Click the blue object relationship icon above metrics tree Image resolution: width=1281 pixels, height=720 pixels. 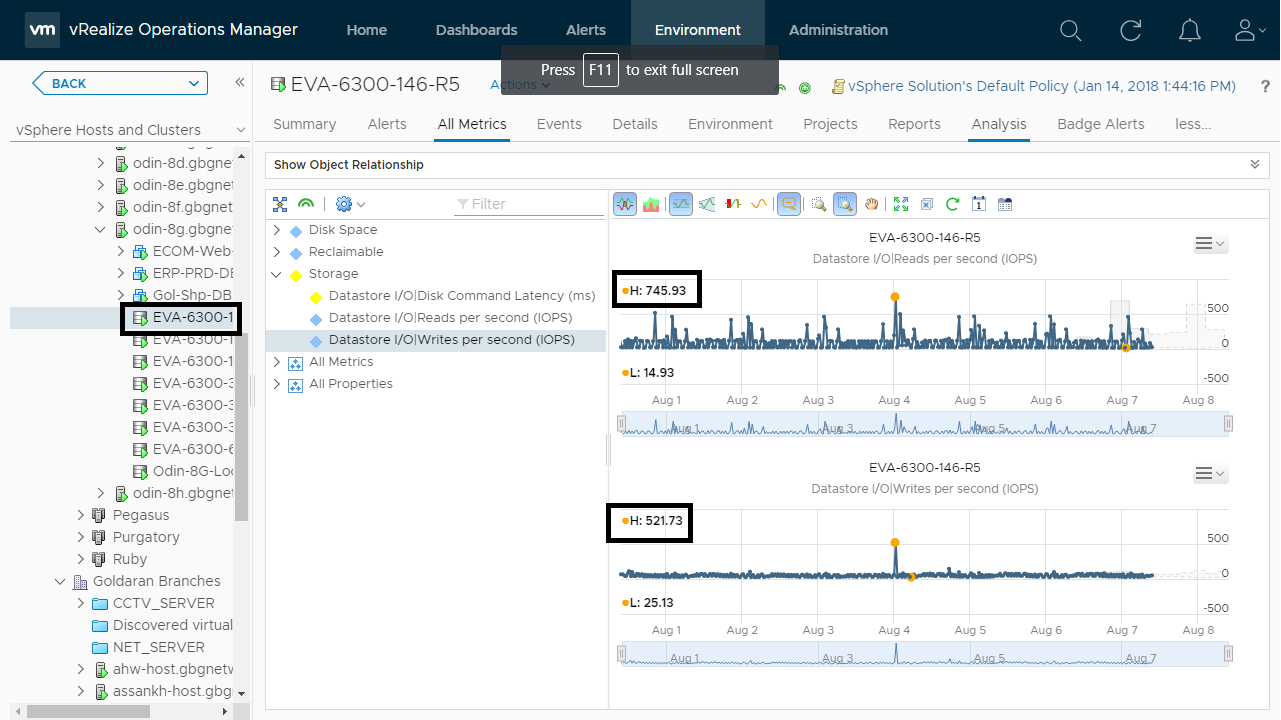coord(280,204)
